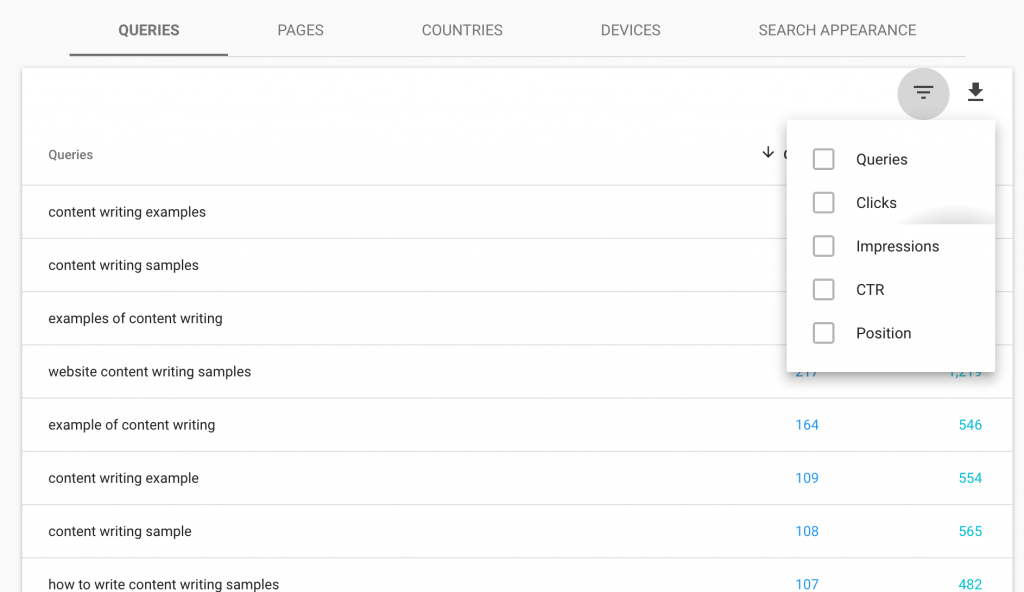Select the query content writing examples

click(x=127, y=212)
